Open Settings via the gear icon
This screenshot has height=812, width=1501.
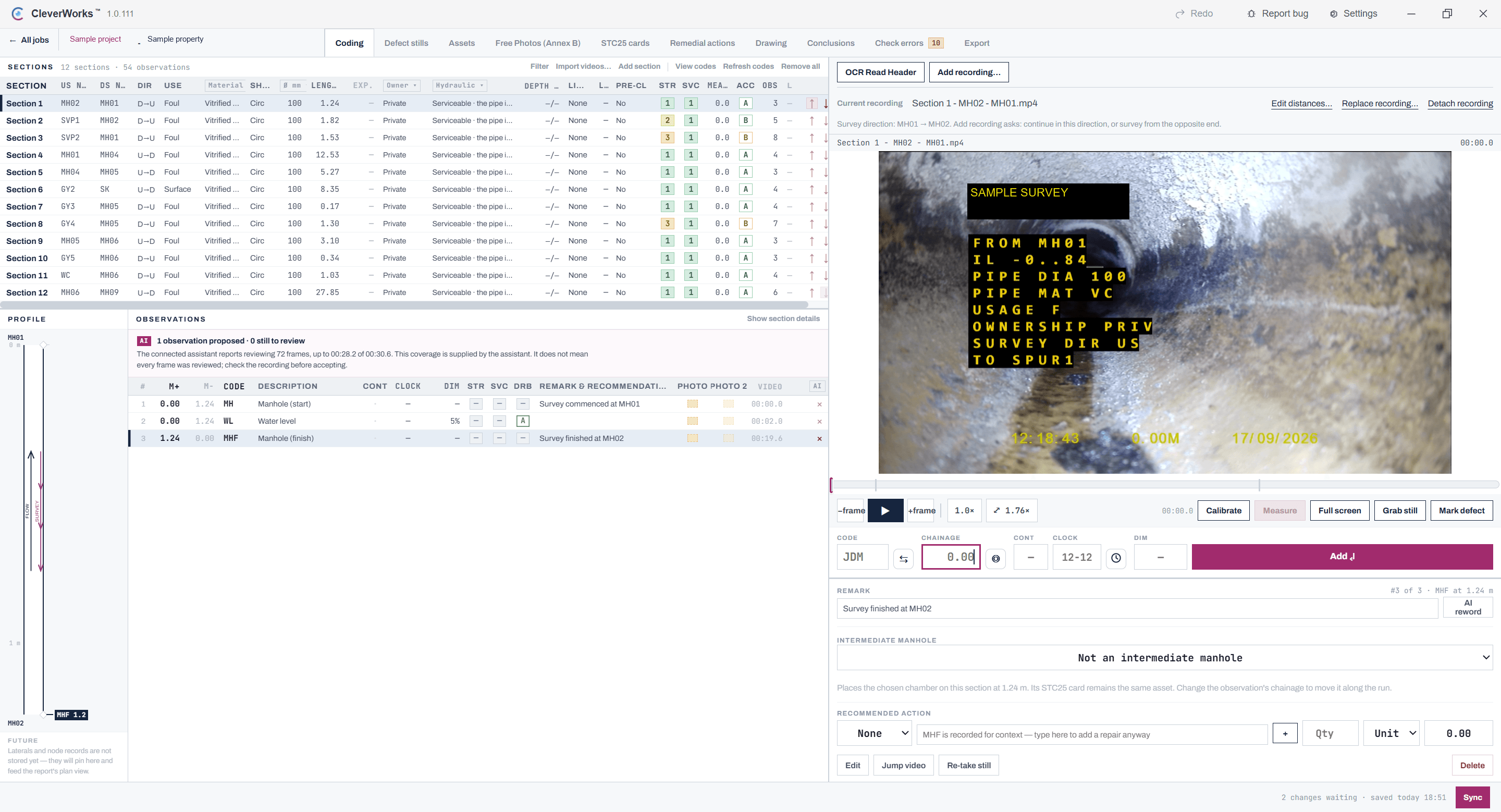1333,14
